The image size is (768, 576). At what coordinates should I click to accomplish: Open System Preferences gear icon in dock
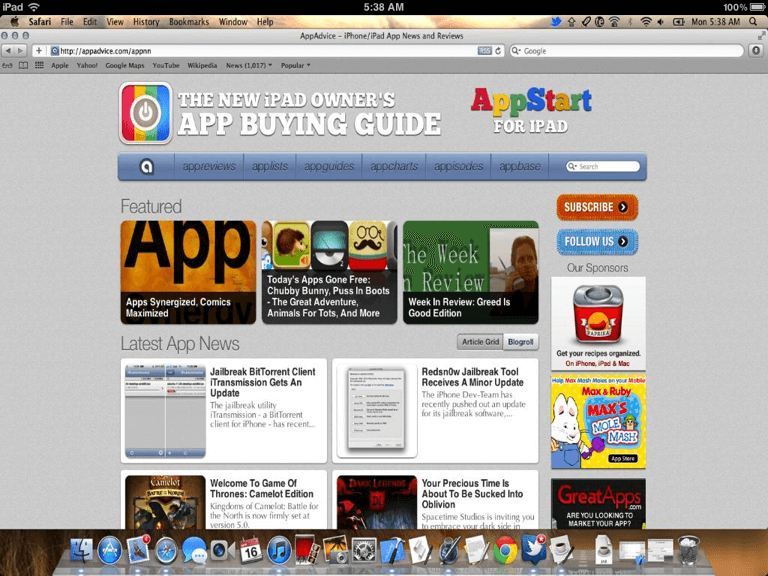(364, 551)
